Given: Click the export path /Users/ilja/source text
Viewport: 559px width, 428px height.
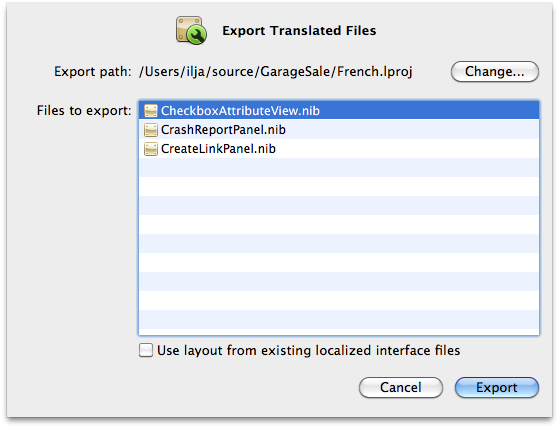Looking at the screenshot, I should coord(276,72).
